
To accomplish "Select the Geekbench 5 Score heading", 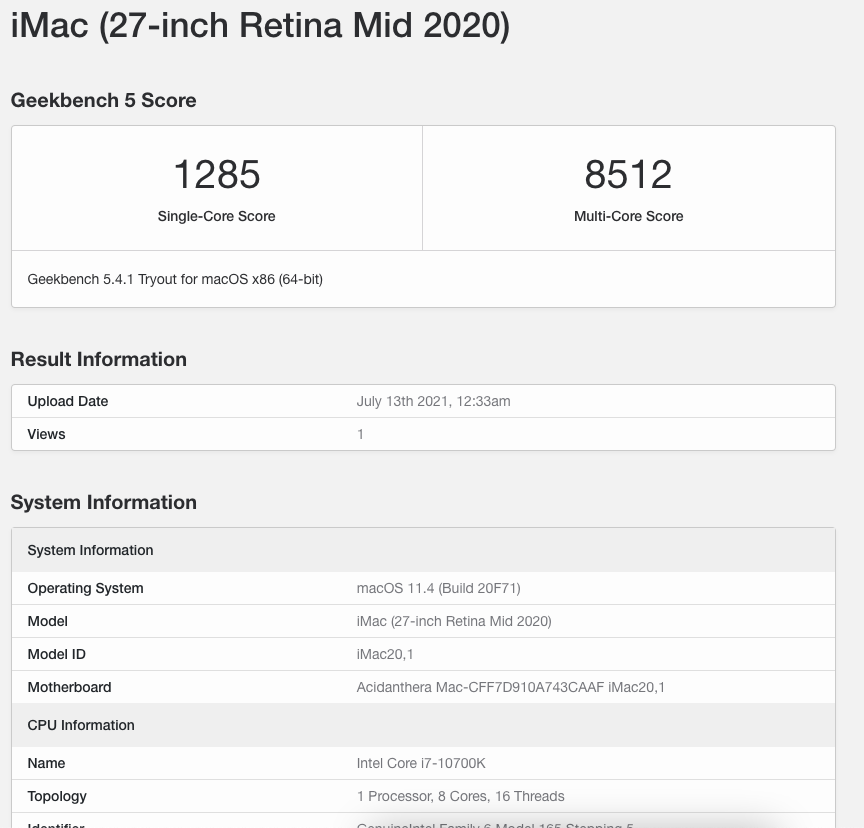I will coord(104,100).
